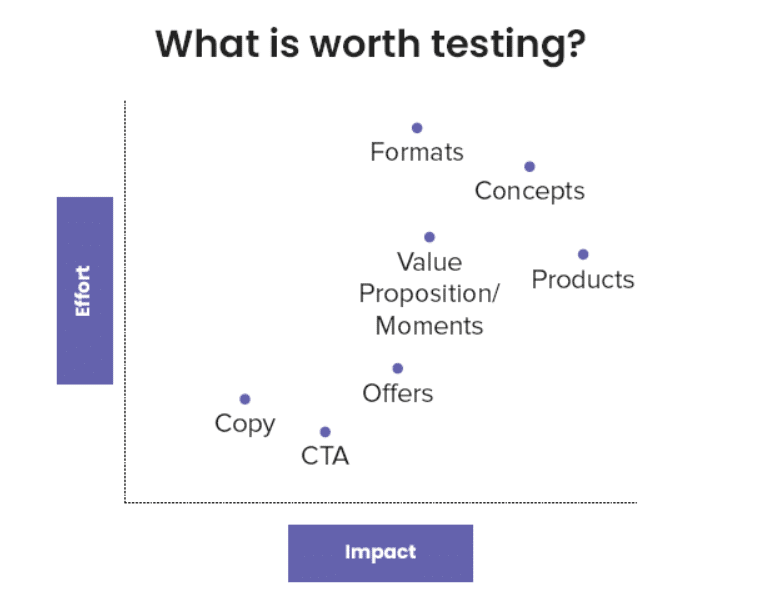Click the dot above Formats

(x=417, y=128)
